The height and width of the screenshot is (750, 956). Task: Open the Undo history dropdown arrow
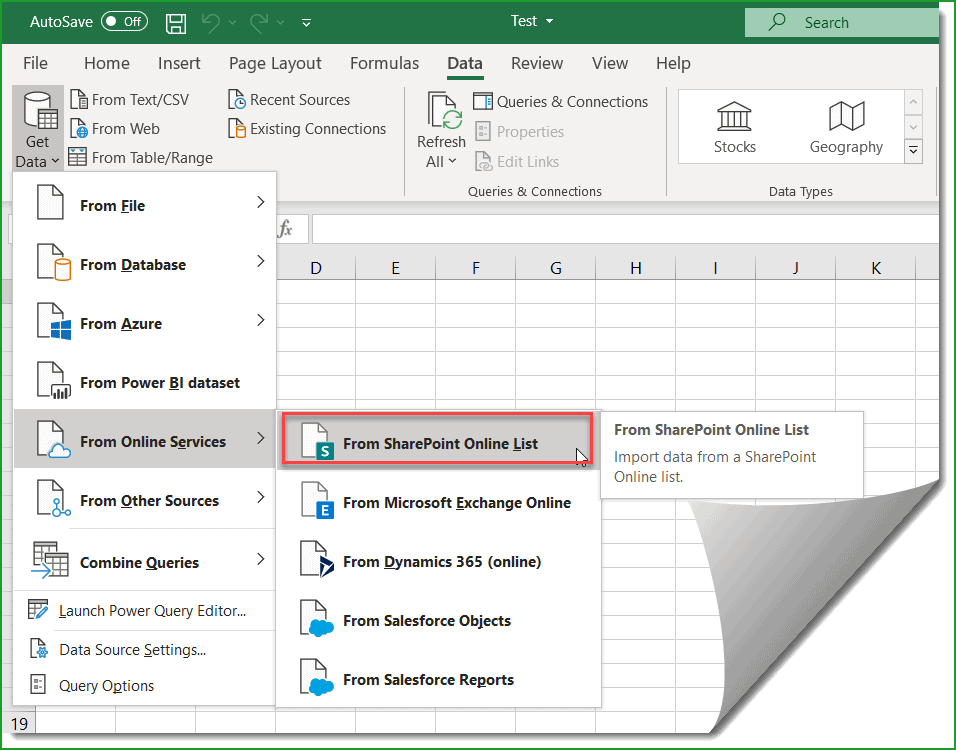[x=232, y=23]
